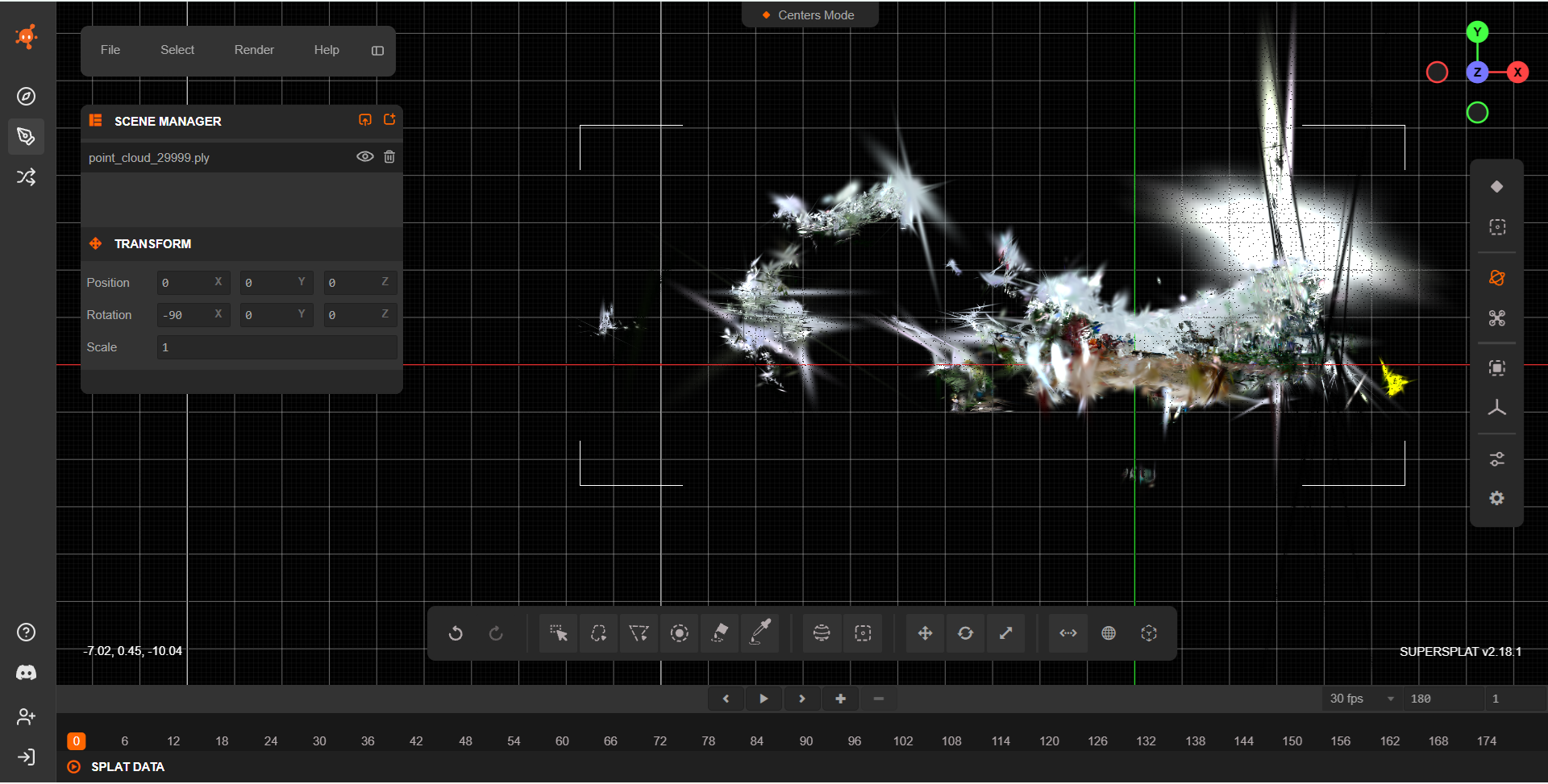Viewport: 1548px width, 784px height.
Task: Open help question mark in sidebar
Action: point(27,633)
